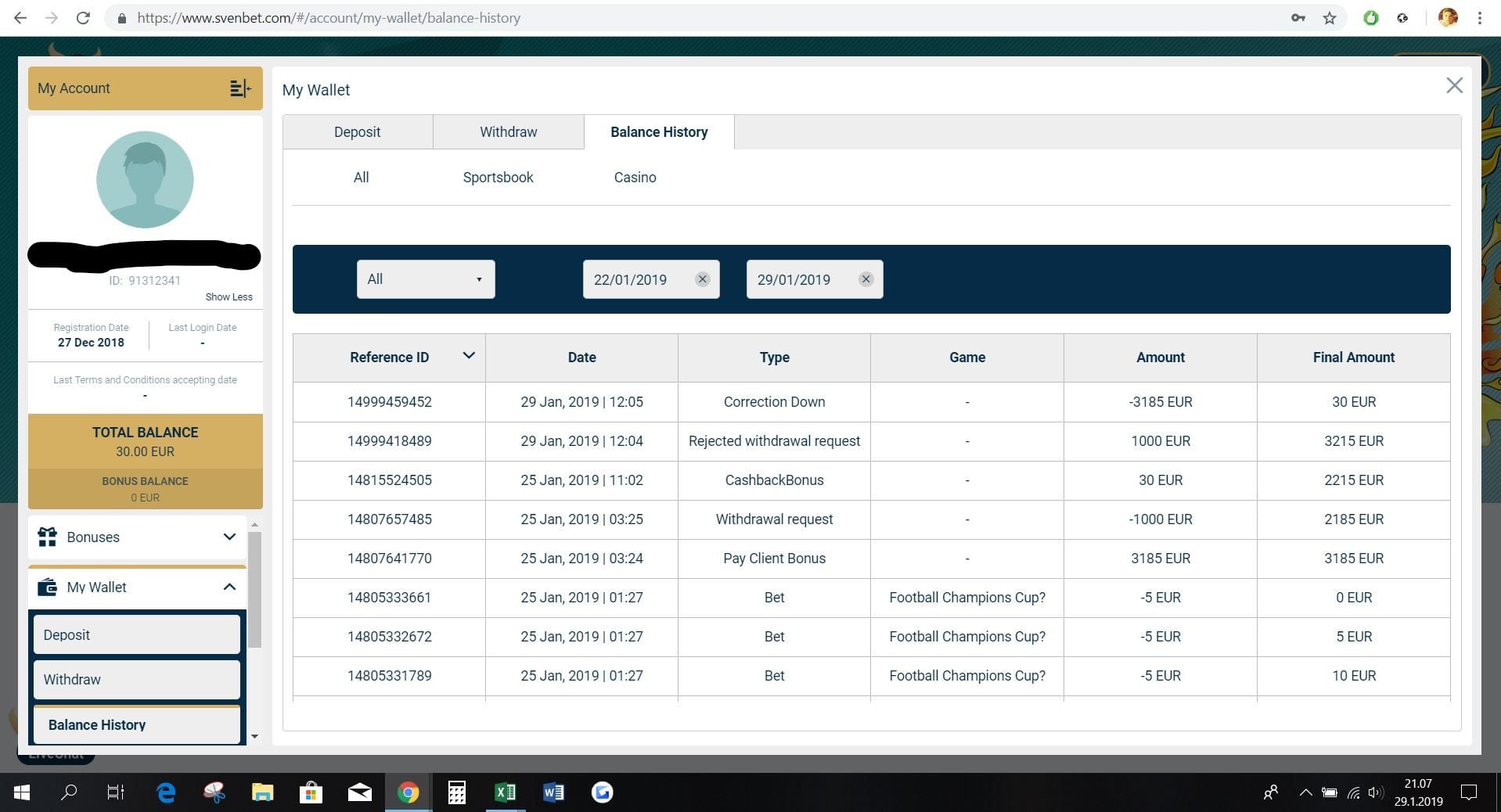Toggle Reference ID column sort chevron

pos(469,356)
